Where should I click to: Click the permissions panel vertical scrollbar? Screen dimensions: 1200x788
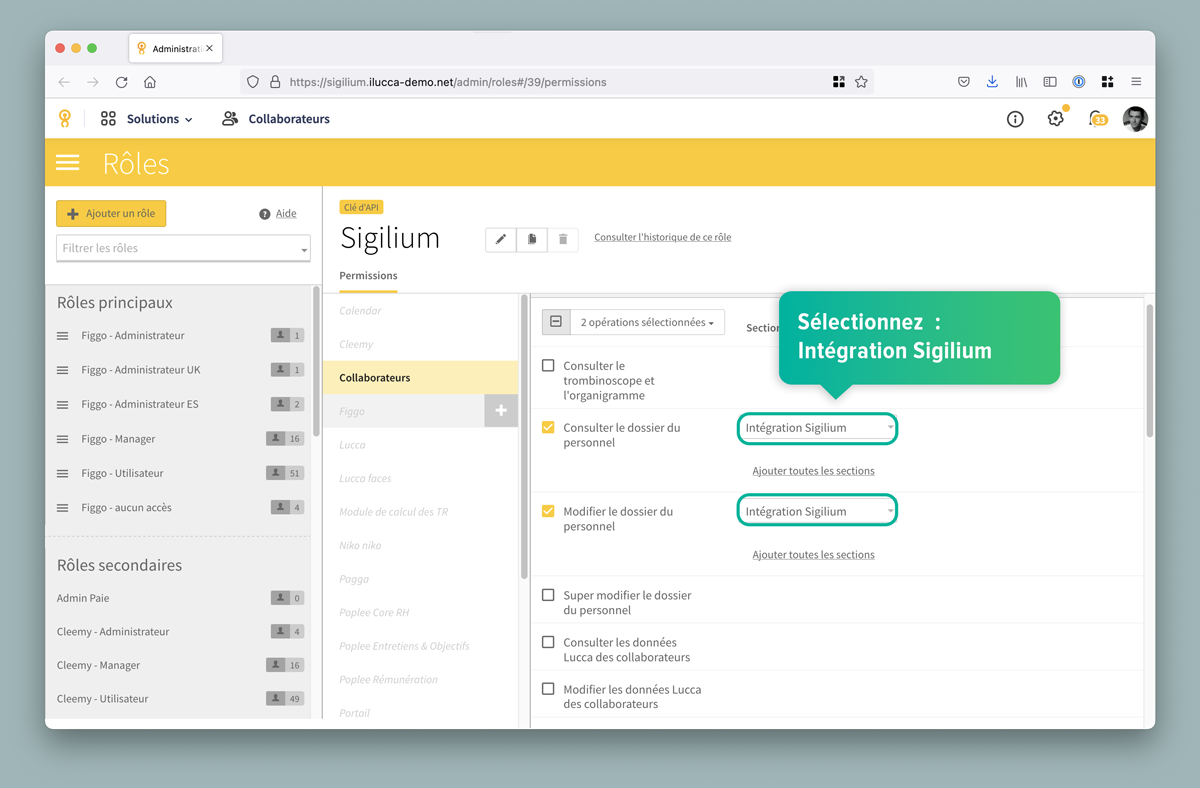(x=1149, y=370)
